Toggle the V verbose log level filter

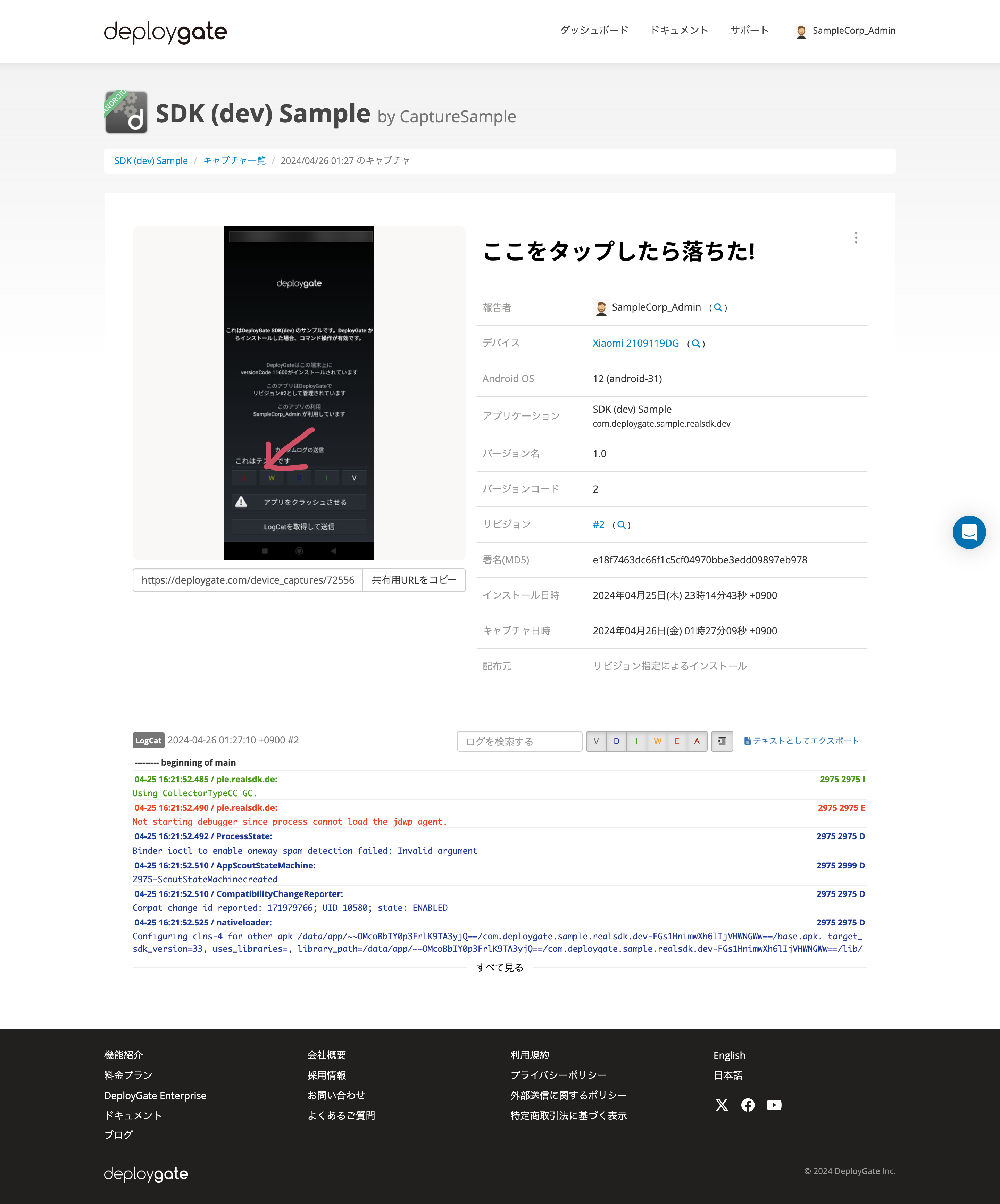[x=596, y=741]
